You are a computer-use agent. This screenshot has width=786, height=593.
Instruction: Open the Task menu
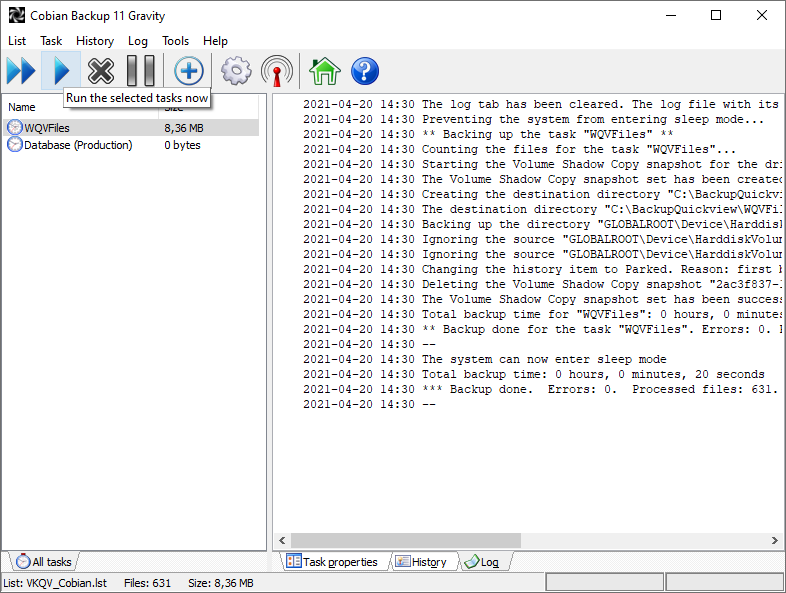(51, 41)
